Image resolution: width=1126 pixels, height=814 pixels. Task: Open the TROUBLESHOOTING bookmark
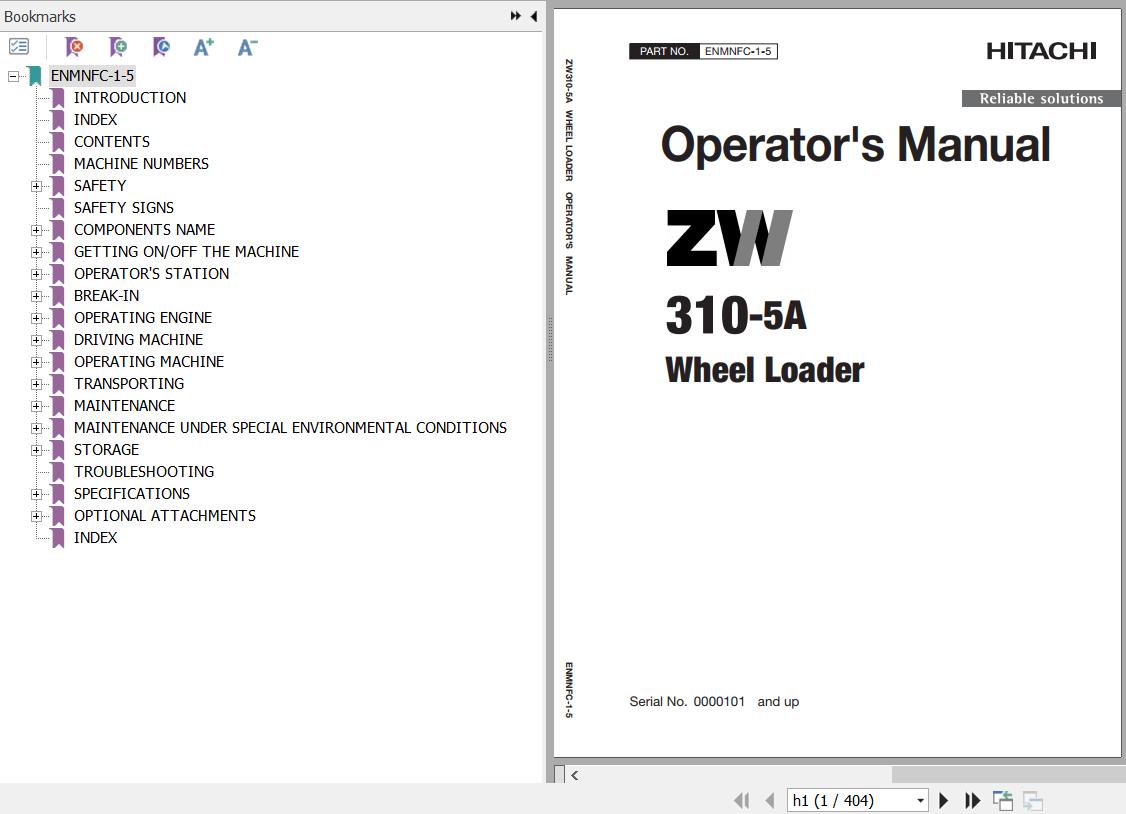(144, 472)
